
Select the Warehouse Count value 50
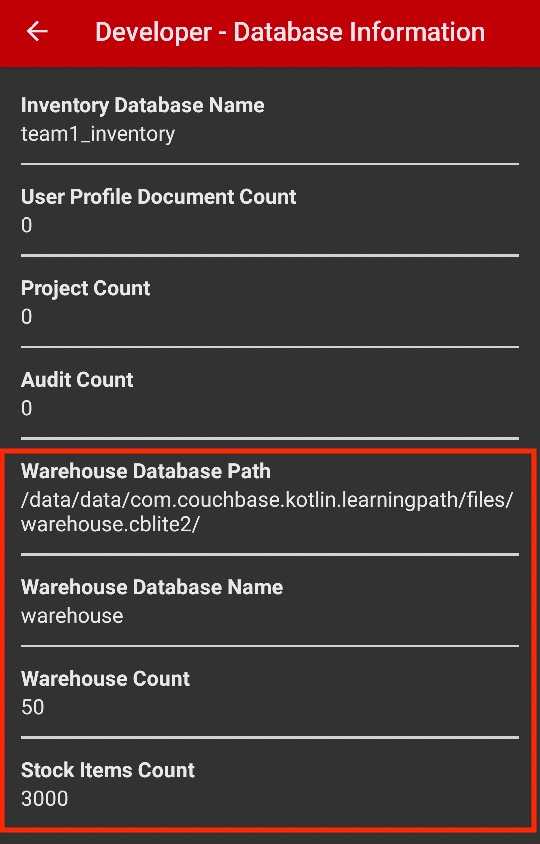pos(32,707)
